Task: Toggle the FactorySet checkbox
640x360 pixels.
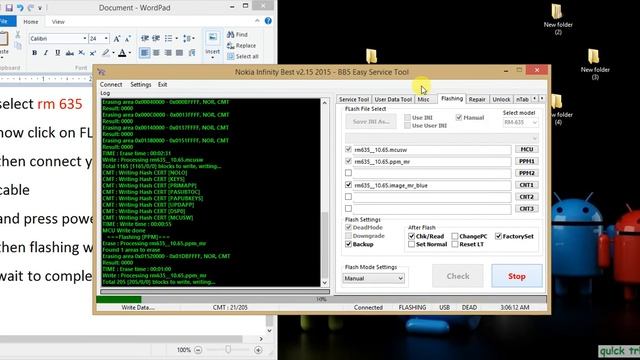Action: 498,236
